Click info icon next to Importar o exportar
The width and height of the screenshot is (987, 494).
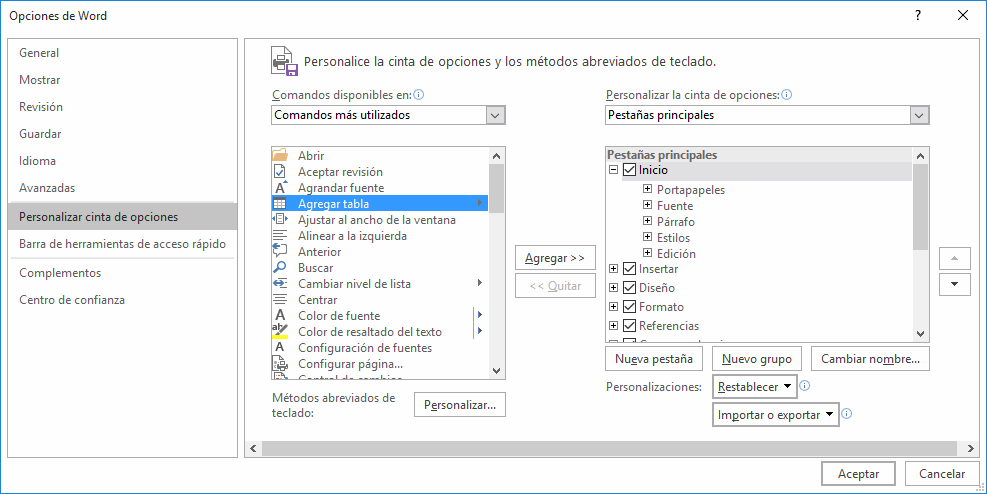(847, 414)
